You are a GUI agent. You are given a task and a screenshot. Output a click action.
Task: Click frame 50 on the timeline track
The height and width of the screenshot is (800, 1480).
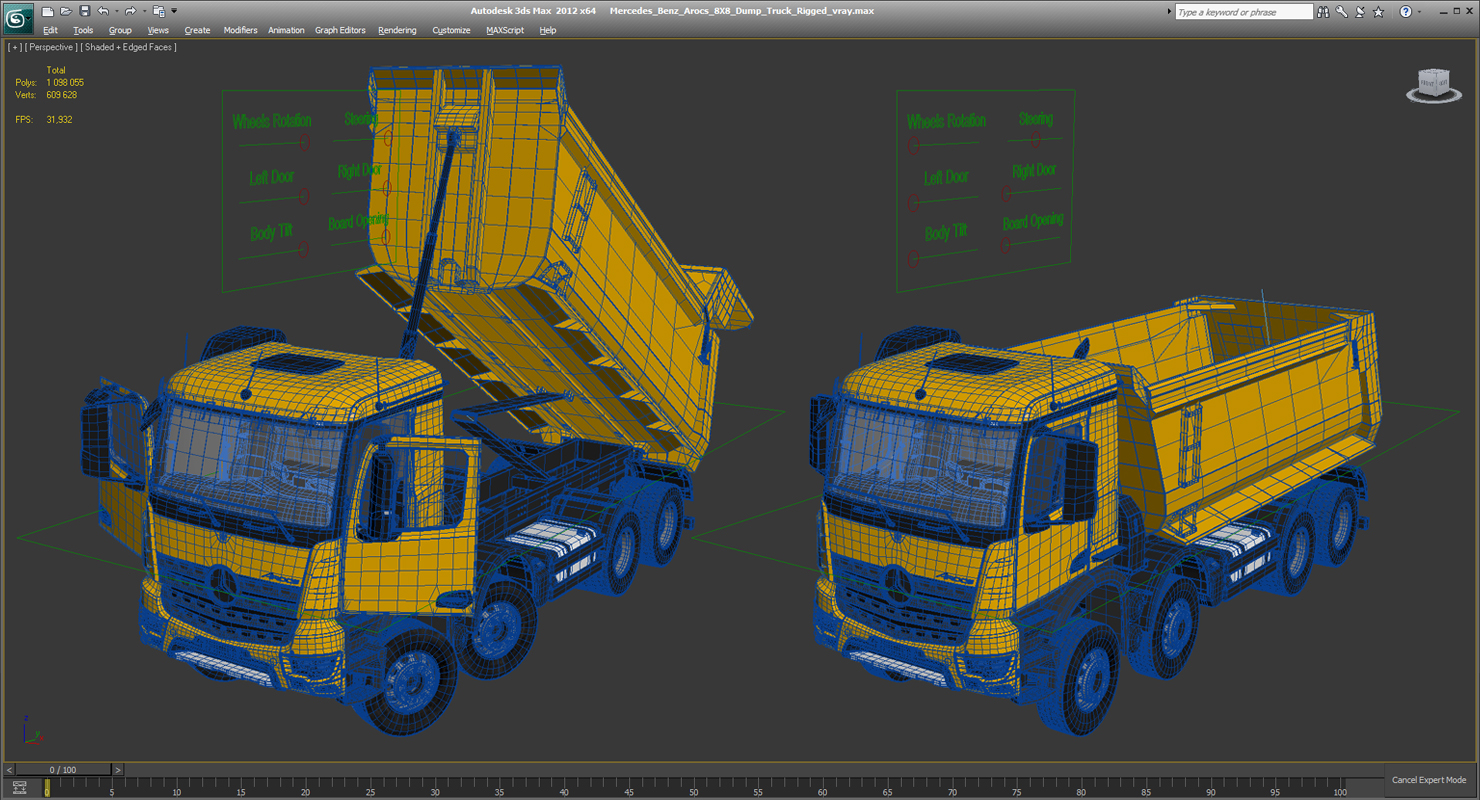(693, 788)
